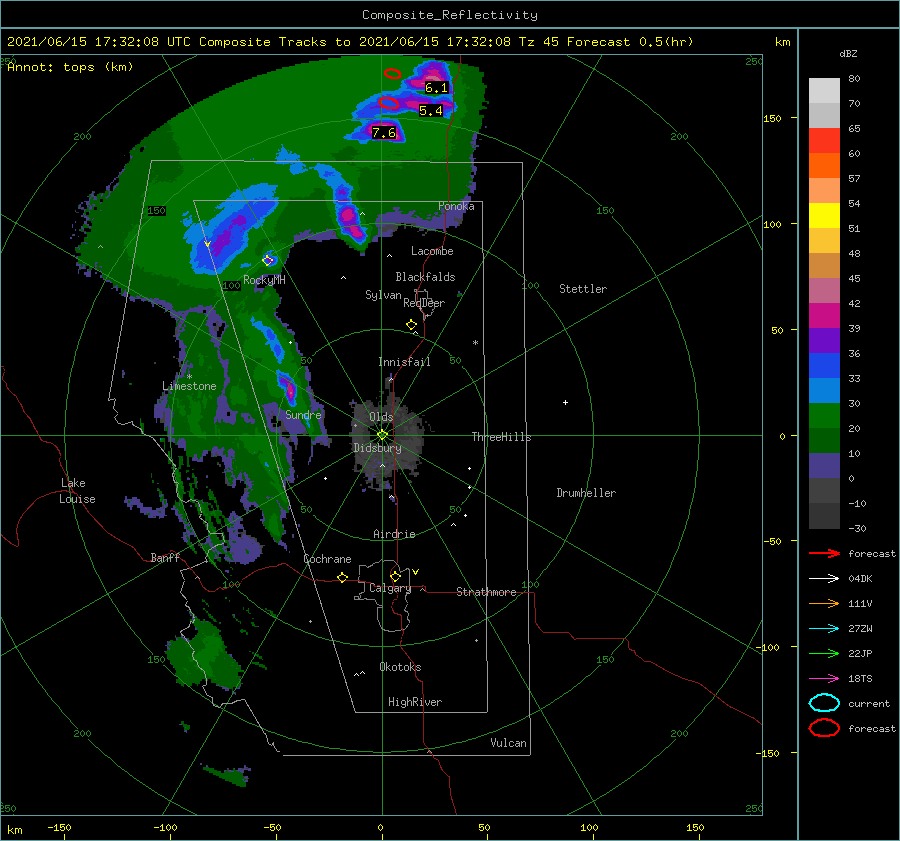The image size is (900, 841).
Task: Click the light blue swatch in dBZ legend
Action: click(x=824, y=390)
